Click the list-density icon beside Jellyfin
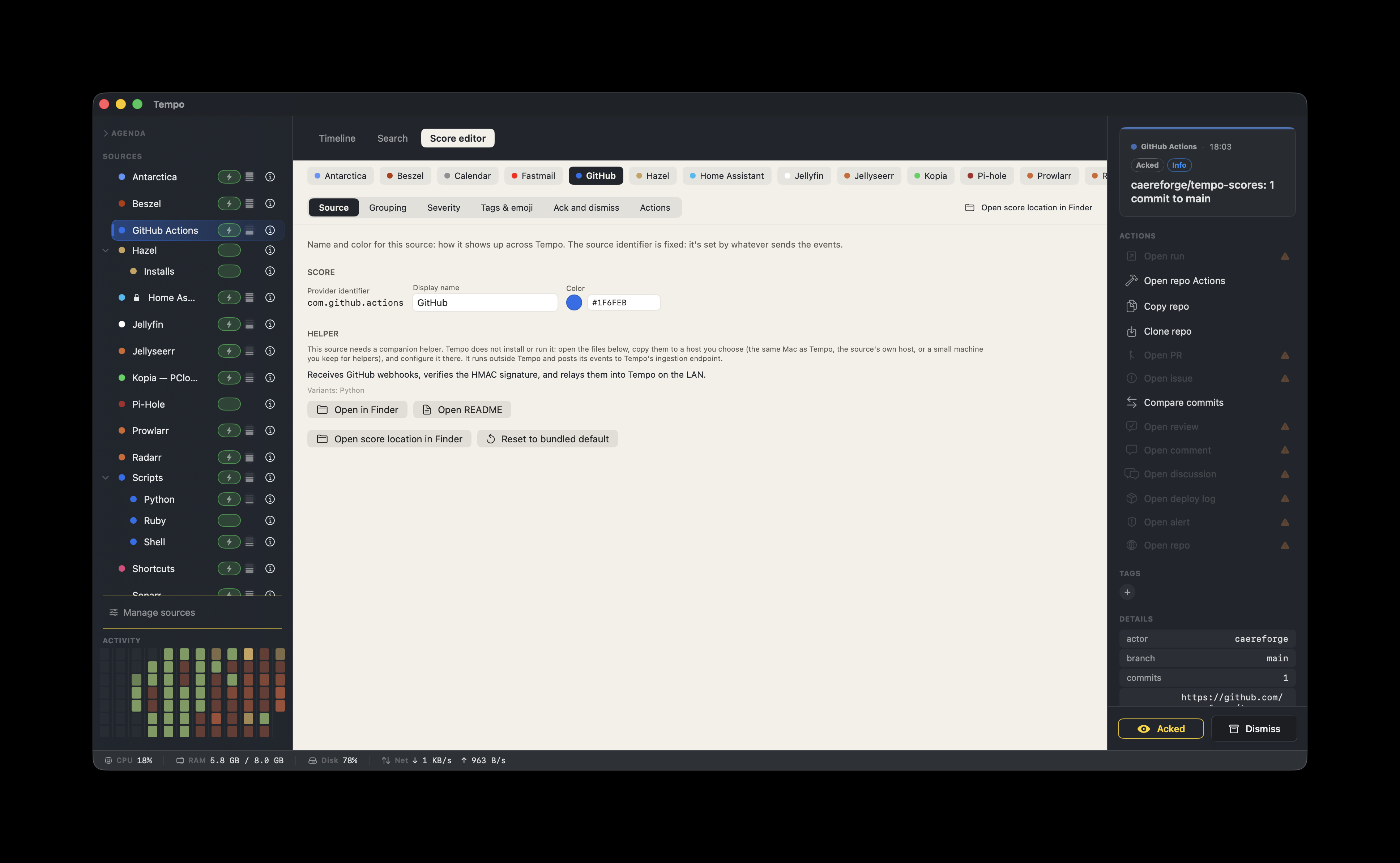 (x=249, y=324)
